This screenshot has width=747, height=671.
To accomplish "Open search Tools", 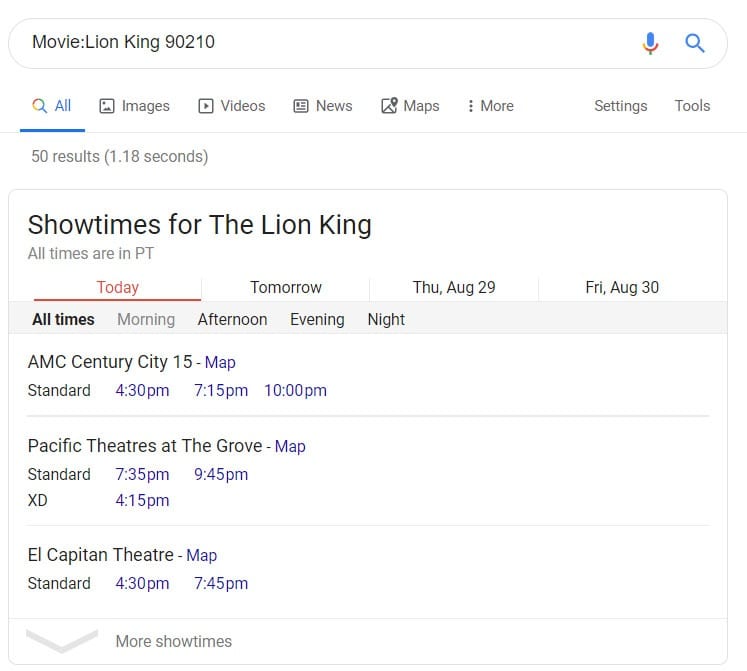I will point(692,106).
